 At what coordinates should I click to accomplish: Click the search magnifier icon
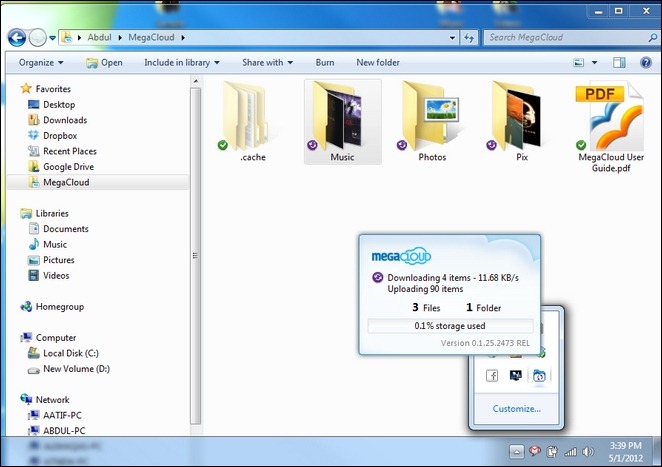[x=653, y=38]
